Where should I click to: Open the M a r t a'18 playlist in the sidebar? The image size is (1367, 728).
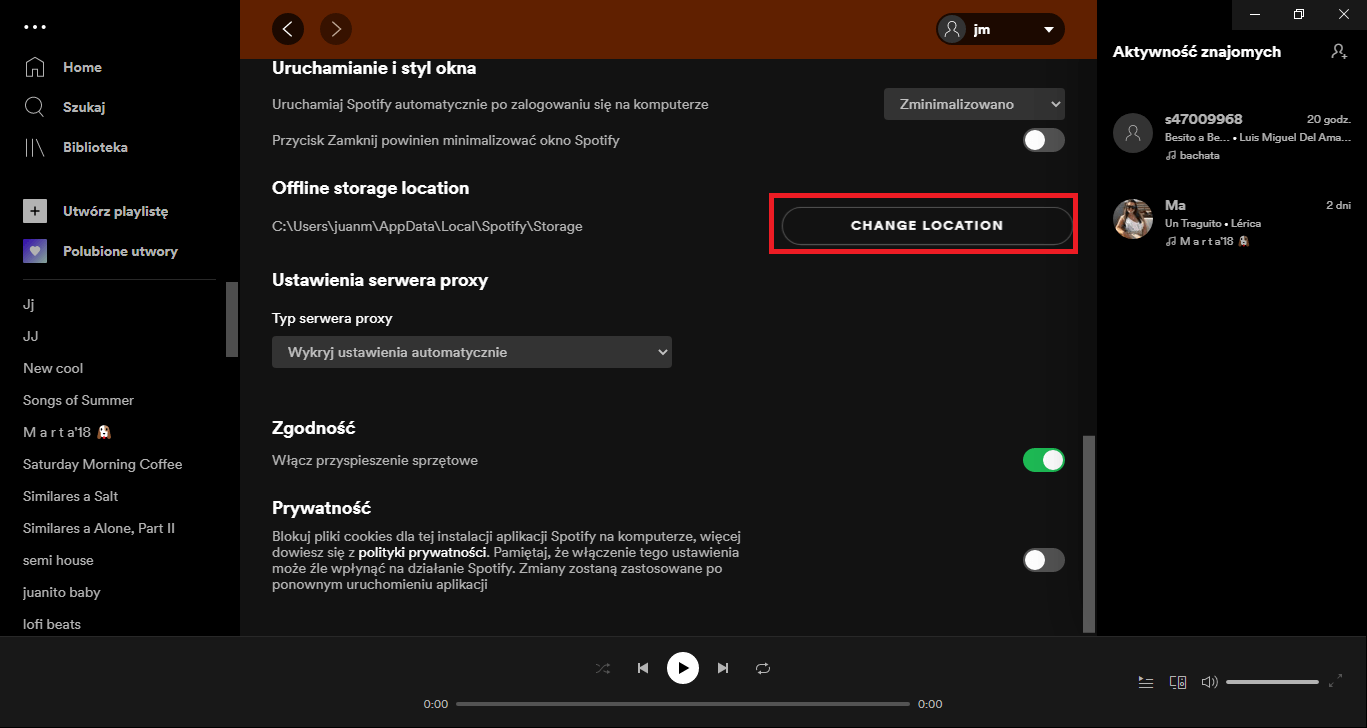coord(66,432)
